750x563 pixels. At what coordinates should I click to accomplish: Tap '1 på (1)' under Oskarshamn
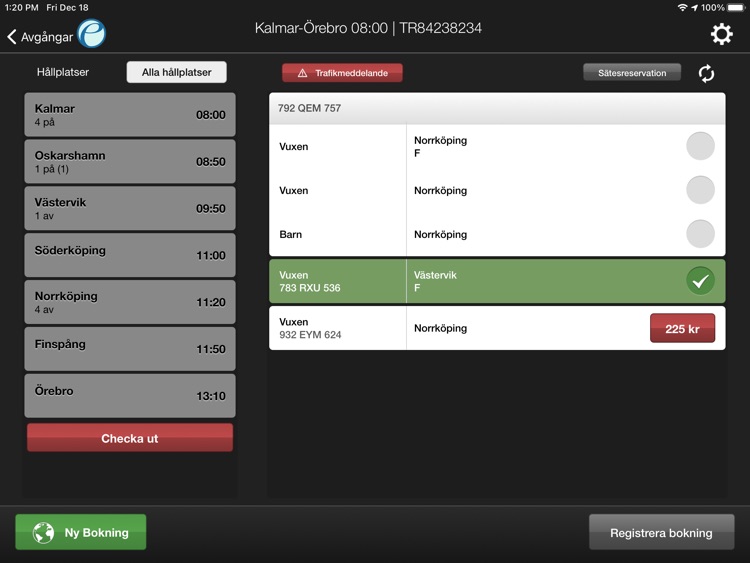click(52, 169)
